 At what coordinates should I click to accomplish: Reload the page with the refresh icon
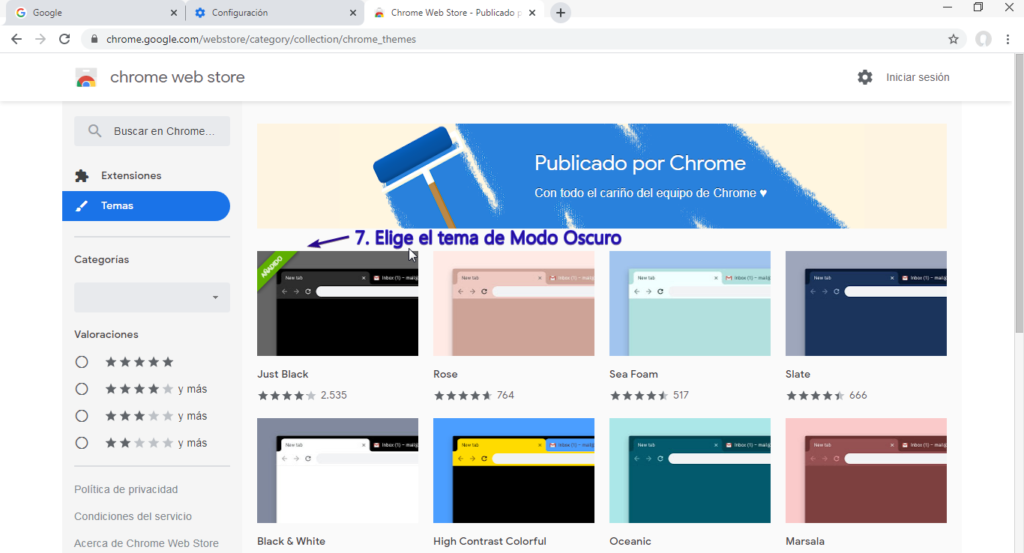point(65,39)
